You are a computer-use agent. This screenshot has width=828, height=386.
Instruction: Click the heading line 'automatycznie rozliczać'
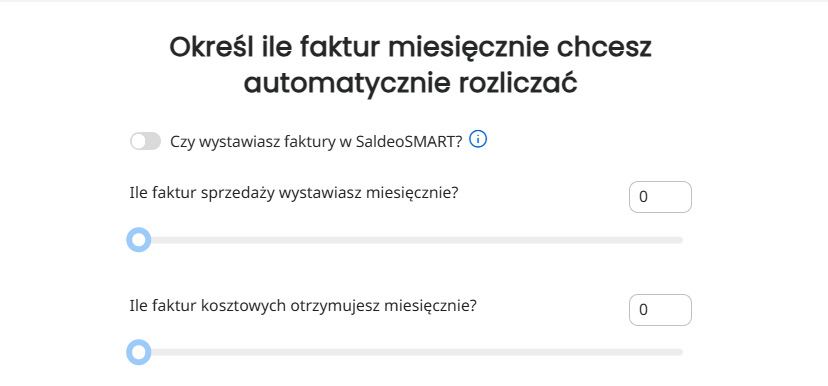point(410,83)
